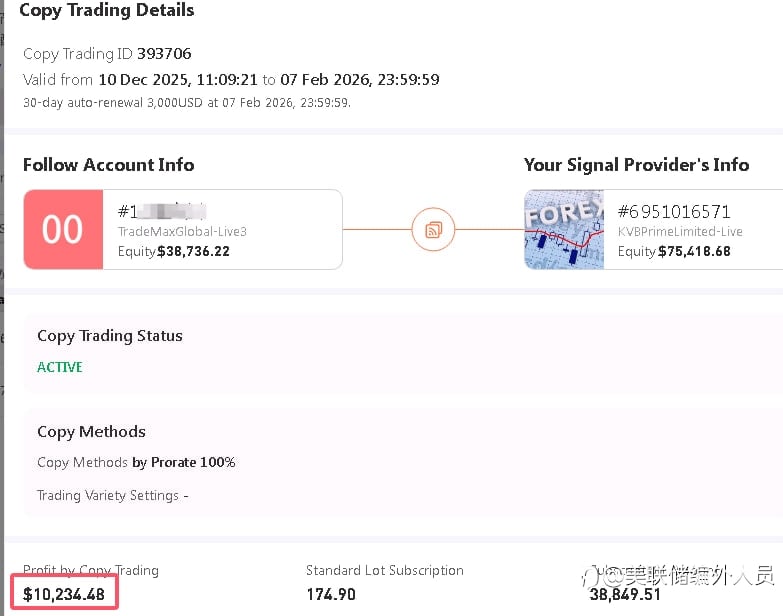Click the by Prorate 100% copy method

[x=183, y=463]
